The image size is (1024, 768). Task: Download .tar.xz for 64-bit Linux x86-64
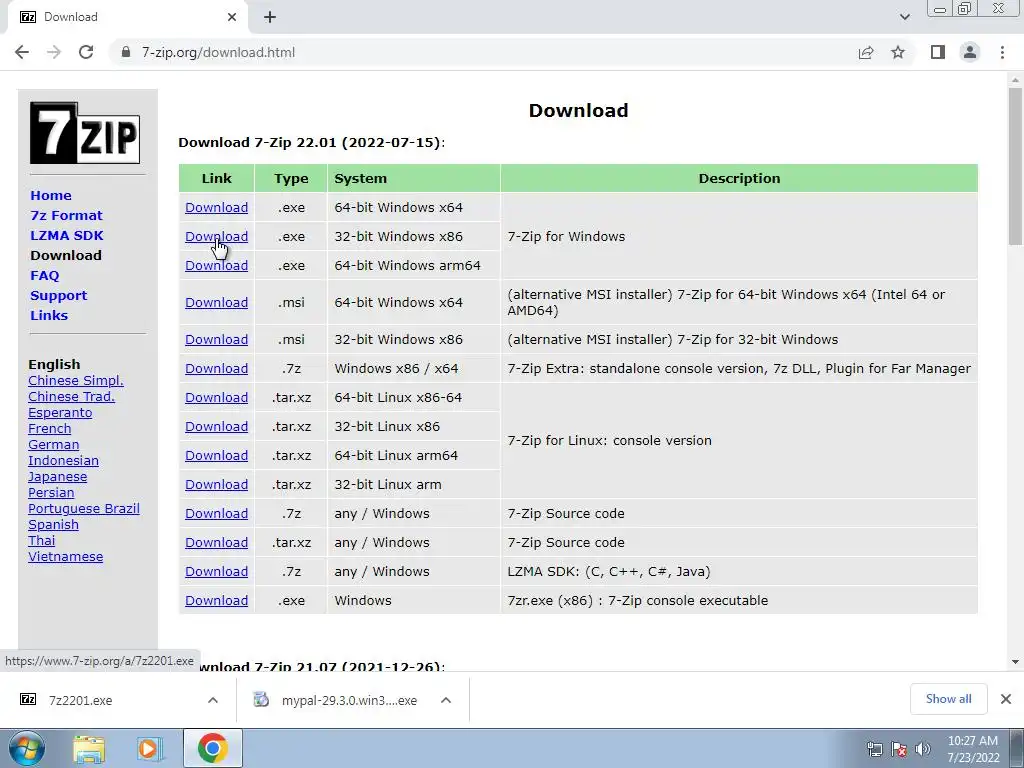pyautogui.click(x=216, y=398)
